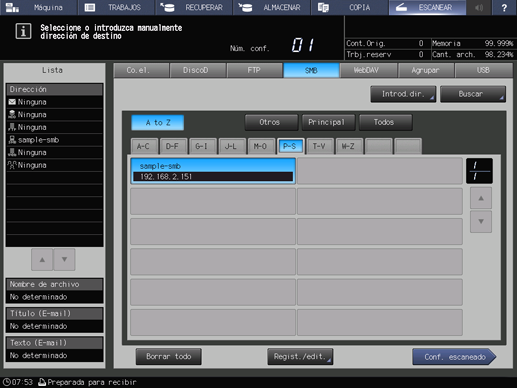This screenshot has width=517, height=388.
Task: Open the Introd.dir. manual entry popup
Action: tap(403, 94)
